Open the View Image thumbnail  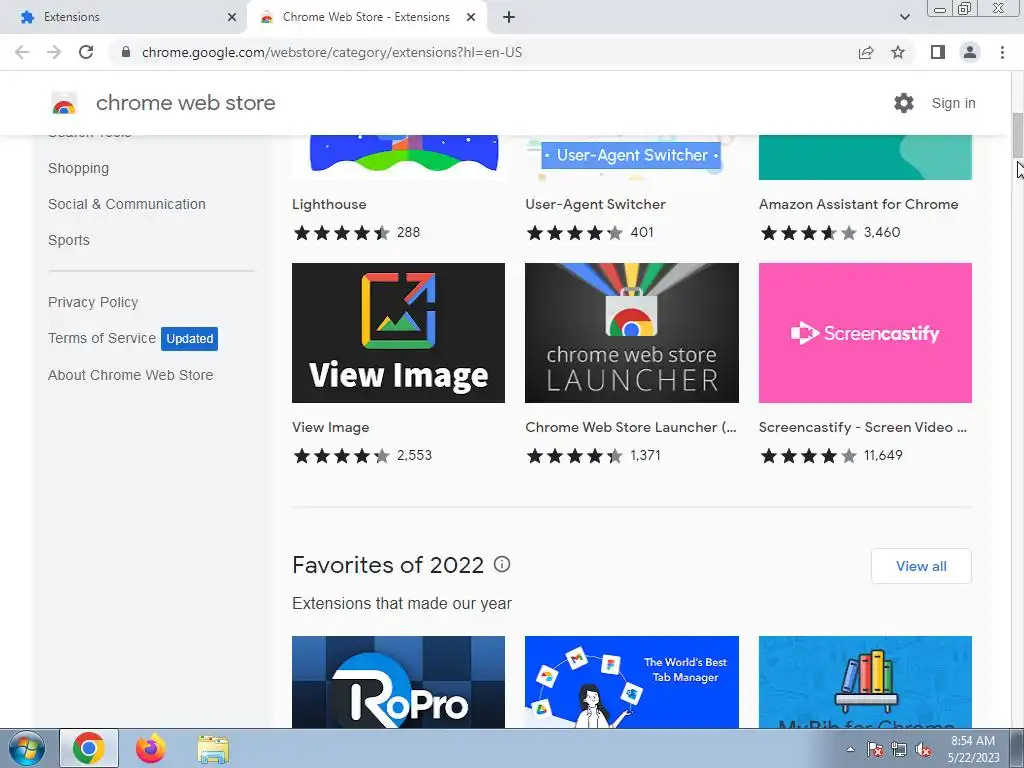pos(398,333)
